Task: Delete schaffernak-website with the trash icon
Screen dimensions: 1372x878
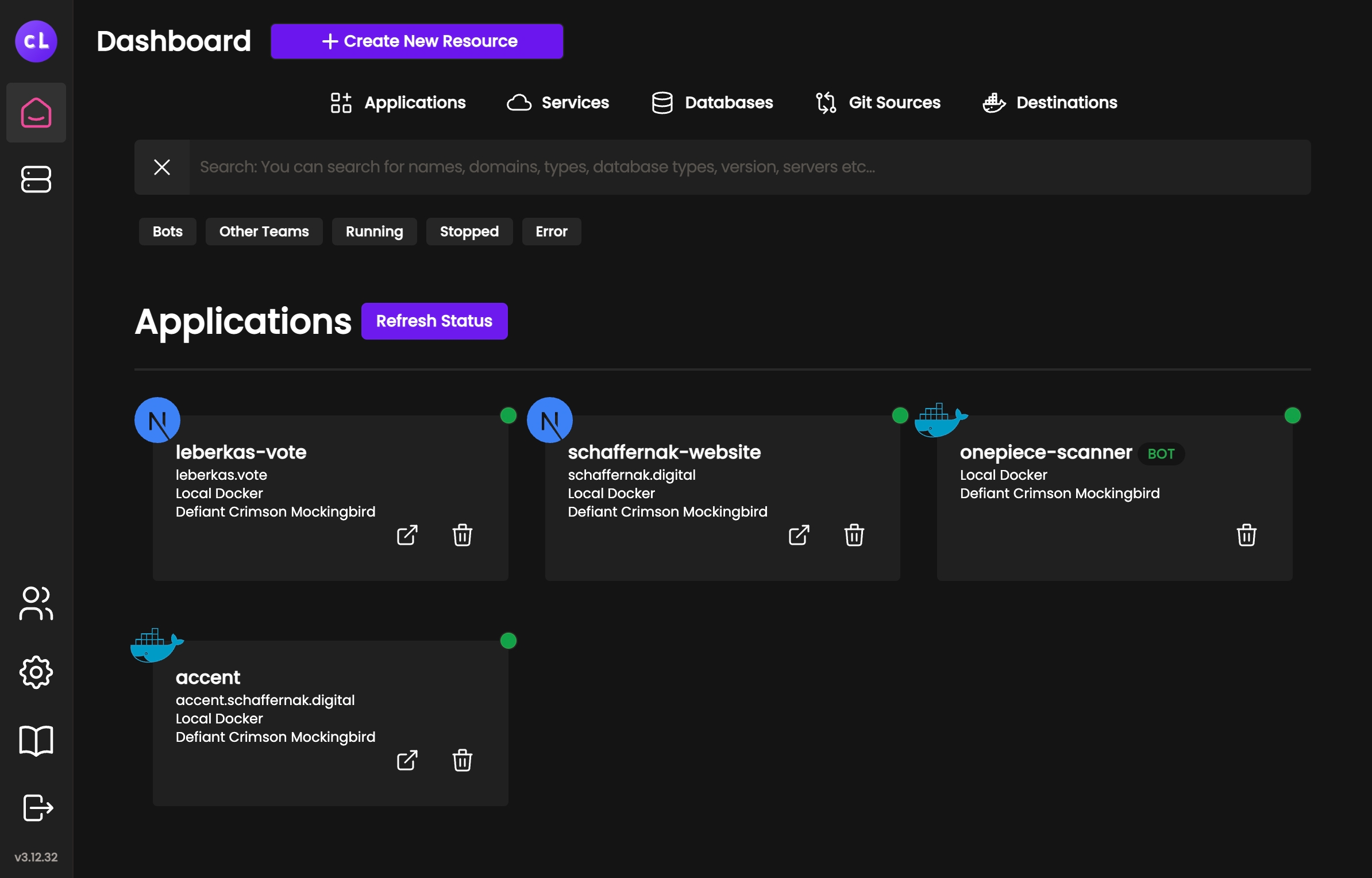Action: 854,536
